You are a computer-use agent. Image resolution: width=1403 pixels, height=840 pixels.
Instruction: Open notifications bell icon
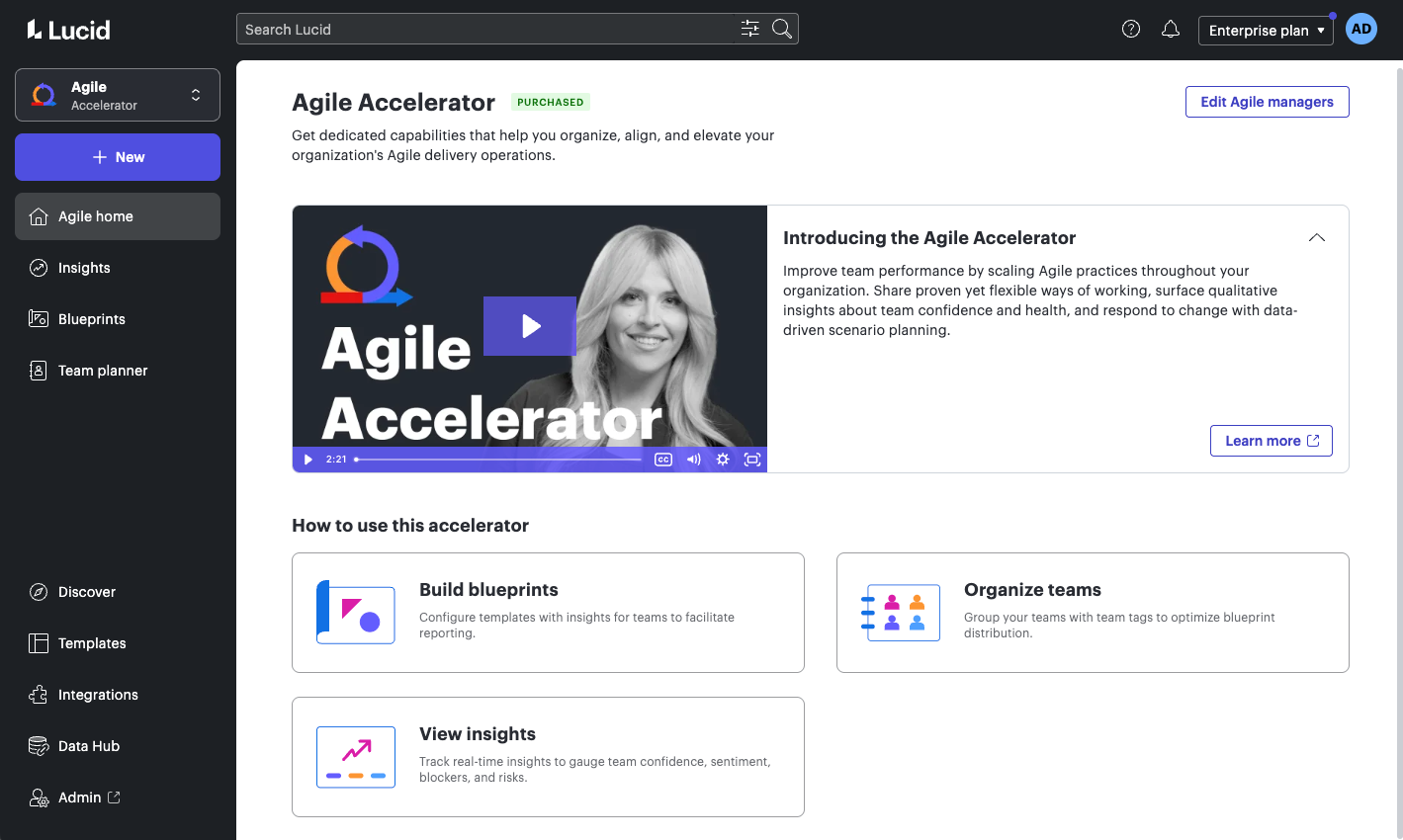[1171, 30]
